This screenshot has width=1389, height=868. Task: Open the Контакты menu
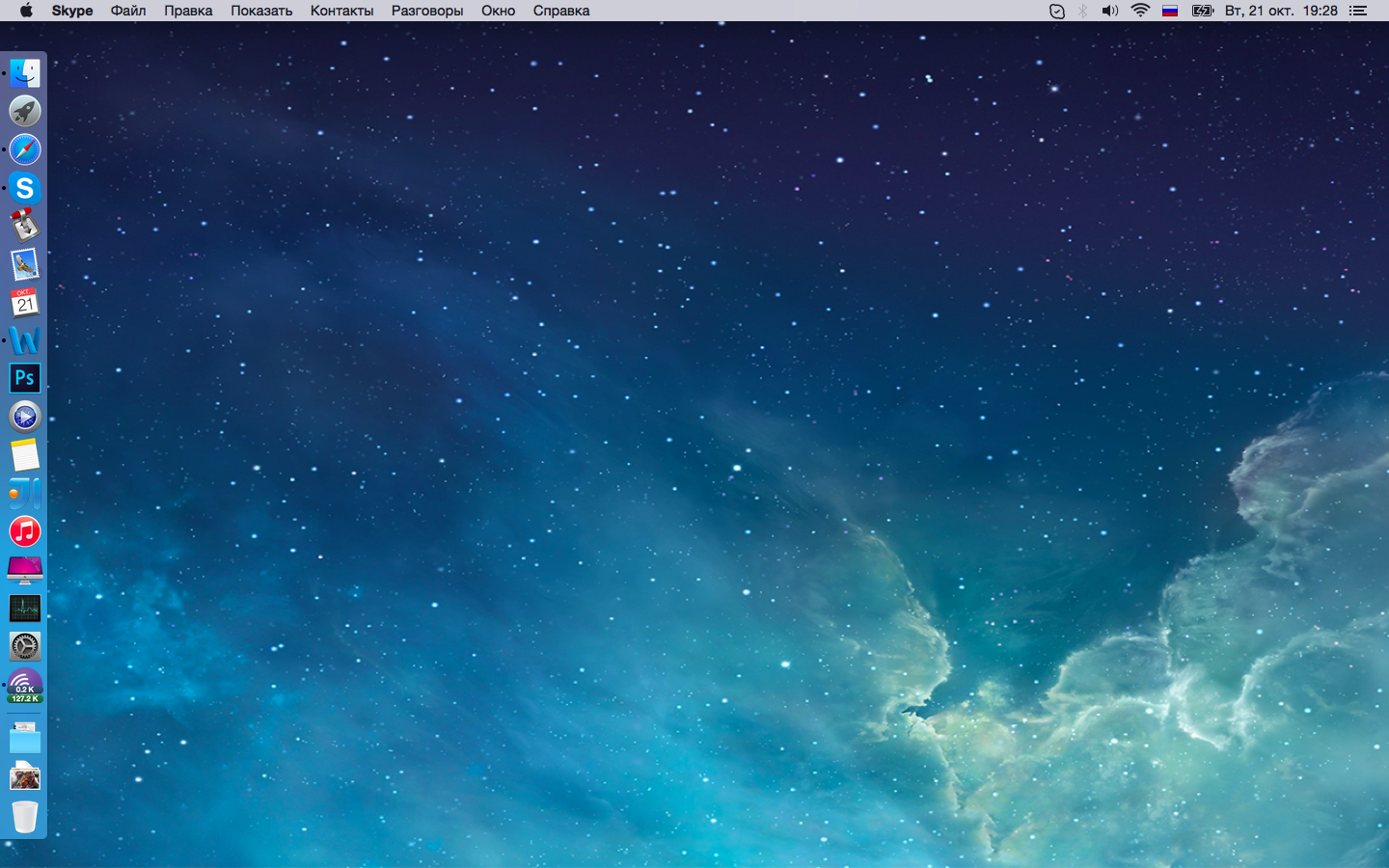[341, 11]
